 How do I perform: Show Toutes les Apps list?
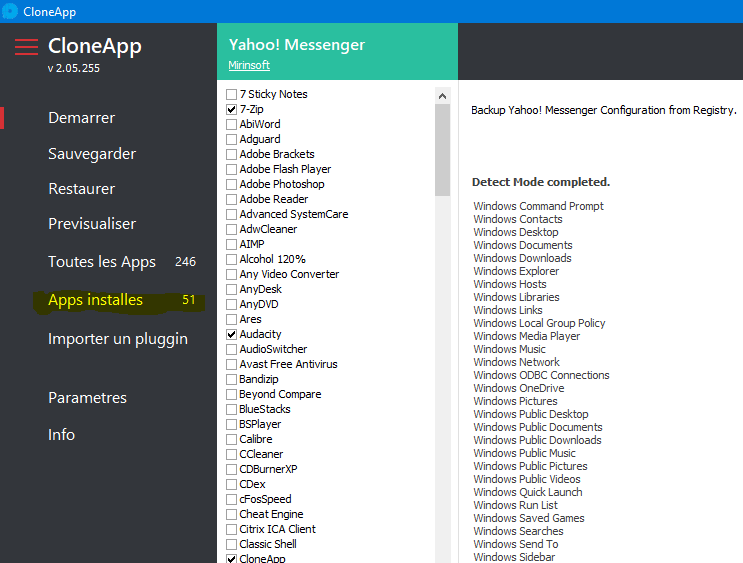102,262
